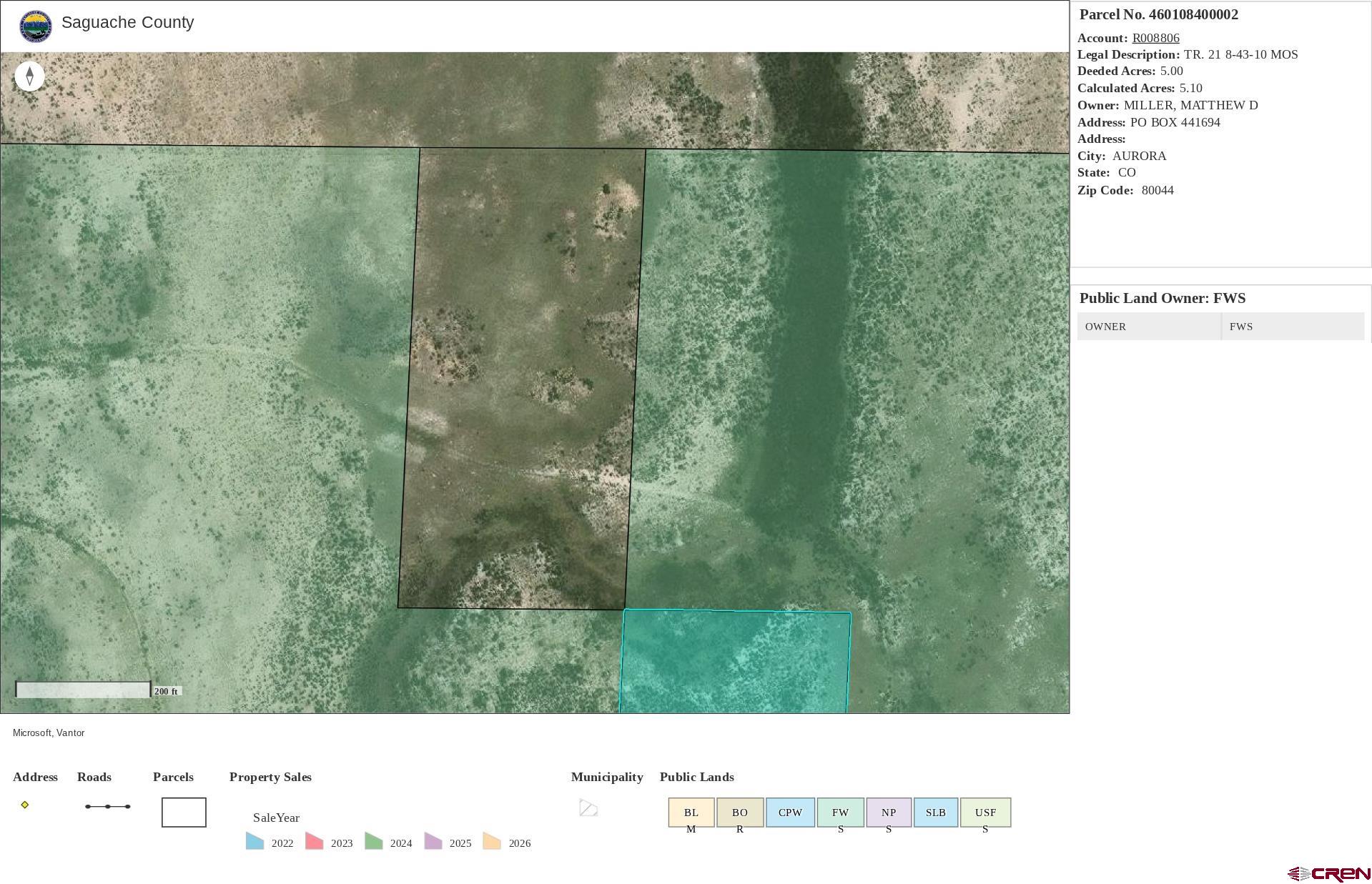Click the yellow Address diamond legend icon
1372x884 pixels.
click(25, 805)
